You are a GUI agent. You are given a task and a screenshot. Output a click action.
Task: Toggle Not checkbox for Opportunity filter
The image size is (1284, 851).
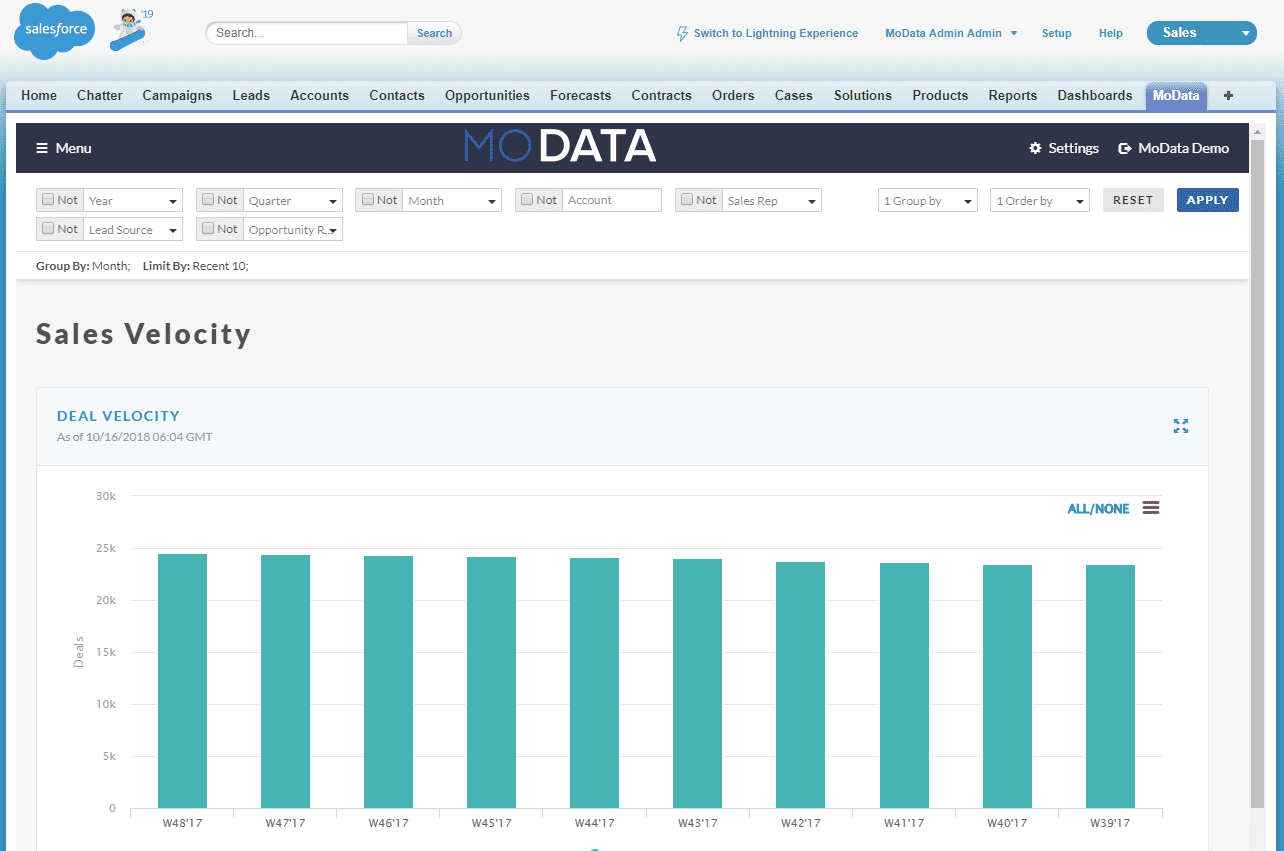click(x=207, y=228)
